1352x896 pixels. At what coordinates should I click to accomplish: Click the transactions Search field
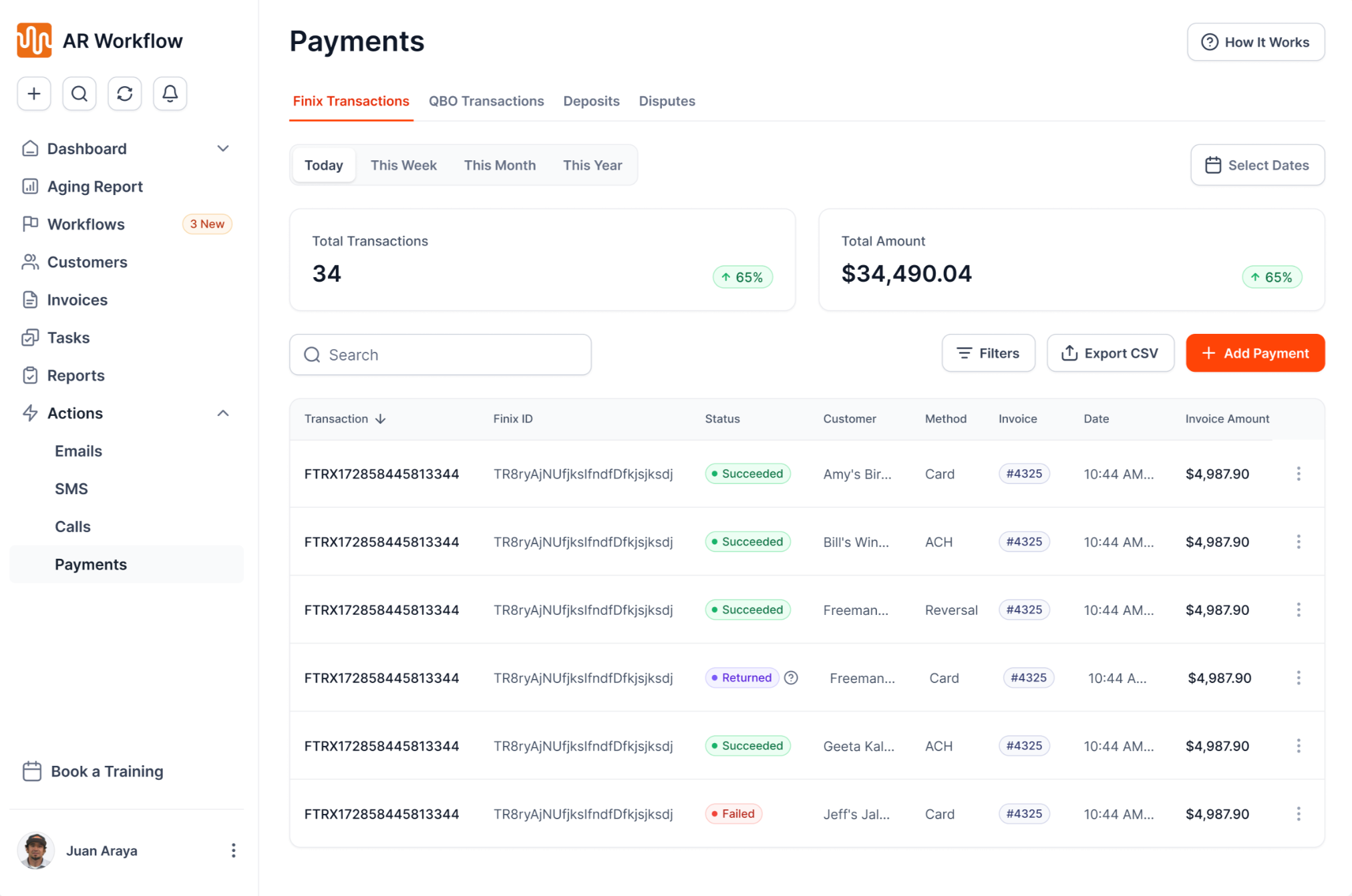pos(440,355)
